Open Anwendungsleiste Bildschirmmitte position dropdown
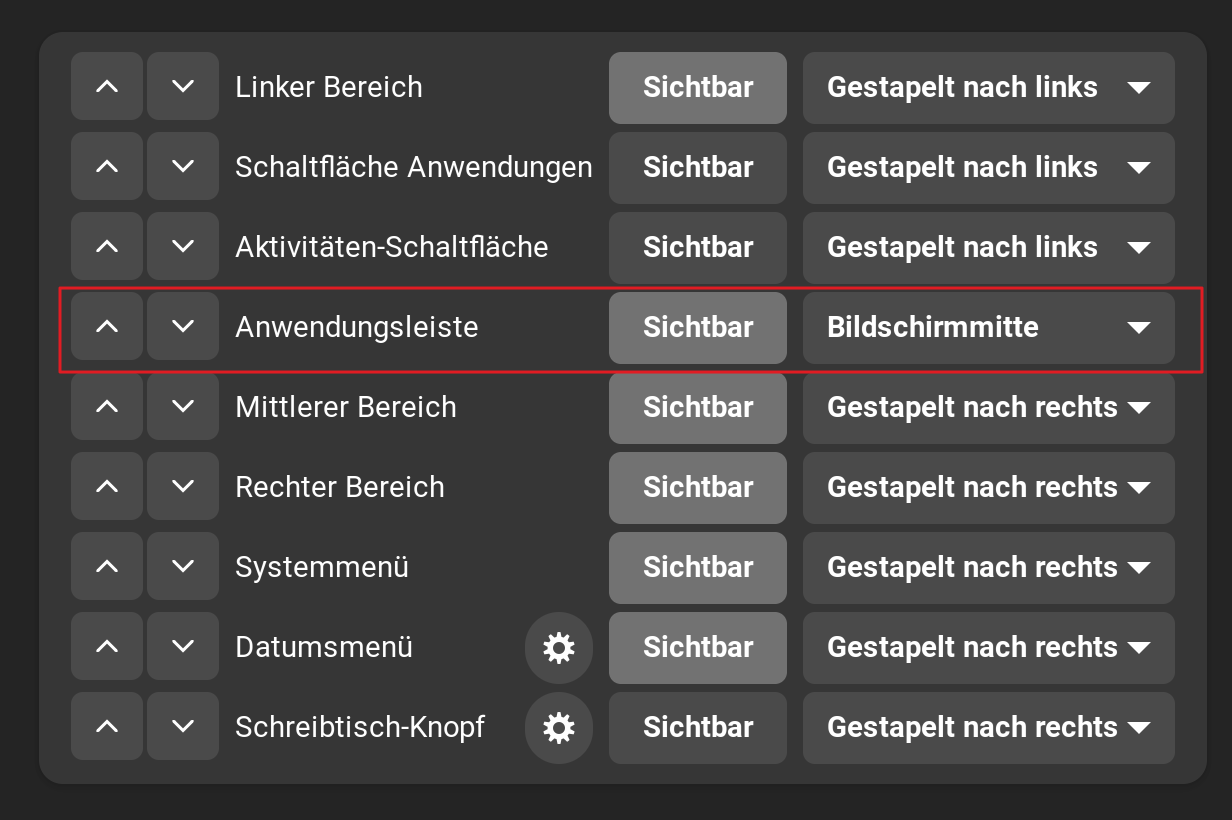This screenshot has height=820, width=1232. point(988,327)
